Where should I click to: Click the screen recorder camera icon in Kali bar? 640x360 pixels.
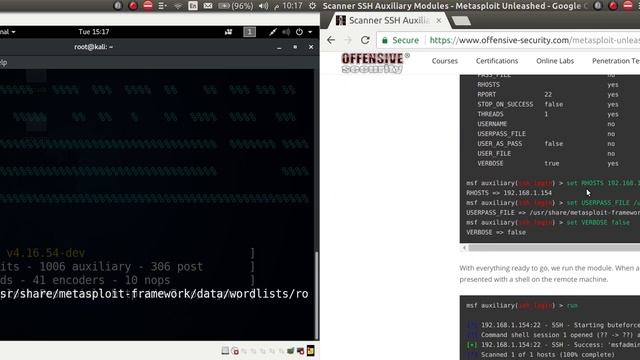(x=228, y=31)
